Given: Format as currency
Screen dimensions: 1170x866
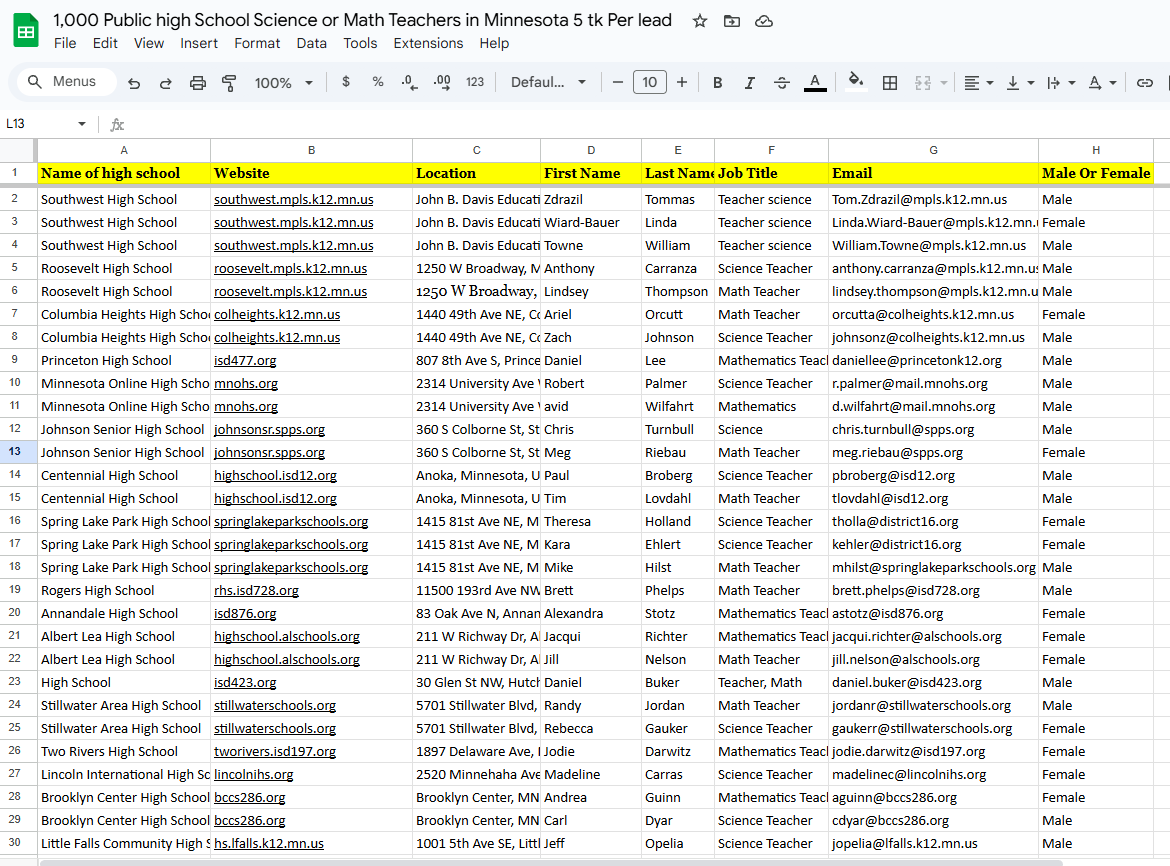Looking at the screenshot, I should [x=345, y=82].
